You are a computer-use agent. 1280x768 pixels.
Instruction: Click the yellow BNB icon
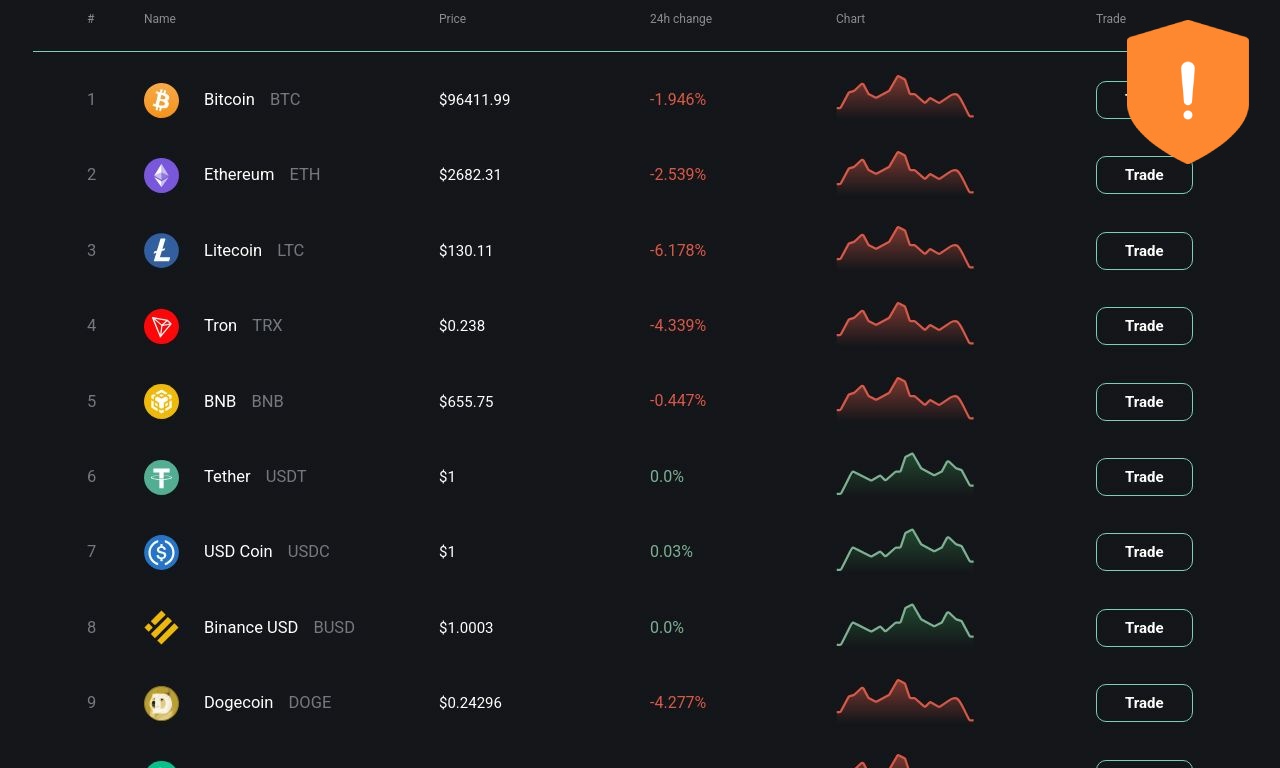(161, 402)
